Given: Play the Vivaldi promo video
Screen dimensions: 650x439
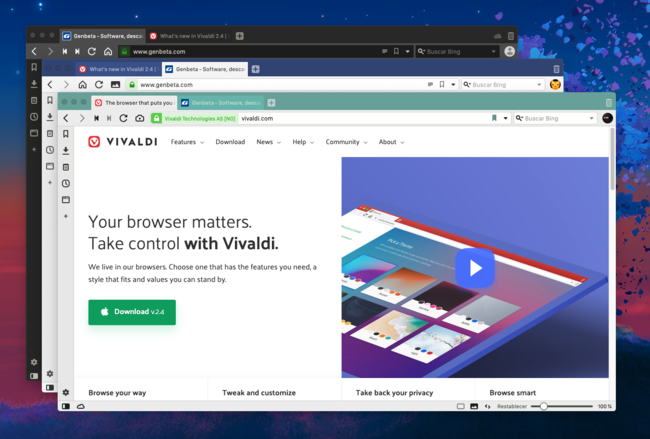Looking at the screenshot, I should (x=475, y=268).
